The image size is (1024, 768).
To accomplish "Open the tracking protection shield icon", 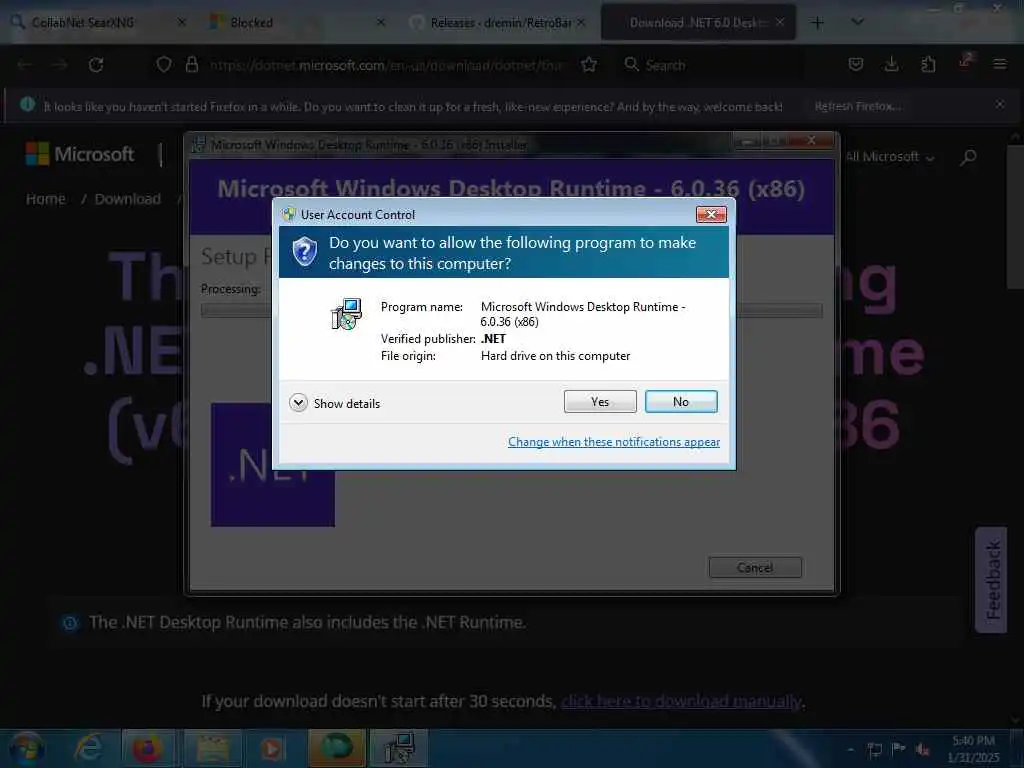I will [x=164, y=65].
